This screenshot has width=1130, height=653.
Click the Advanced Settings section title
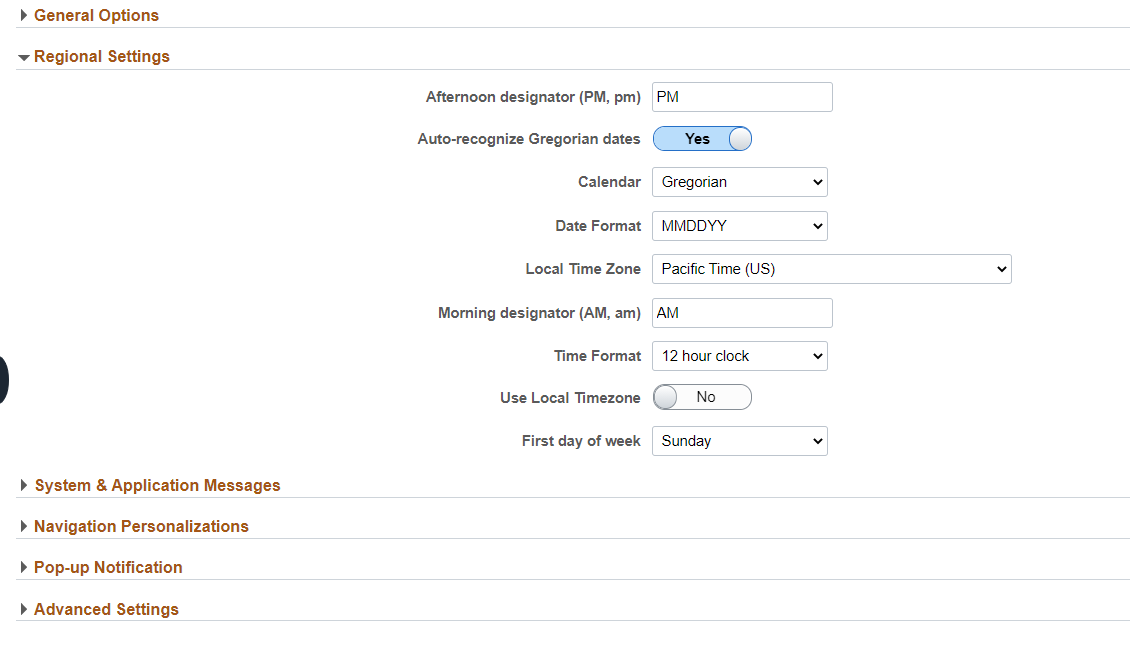pos(106,609)
